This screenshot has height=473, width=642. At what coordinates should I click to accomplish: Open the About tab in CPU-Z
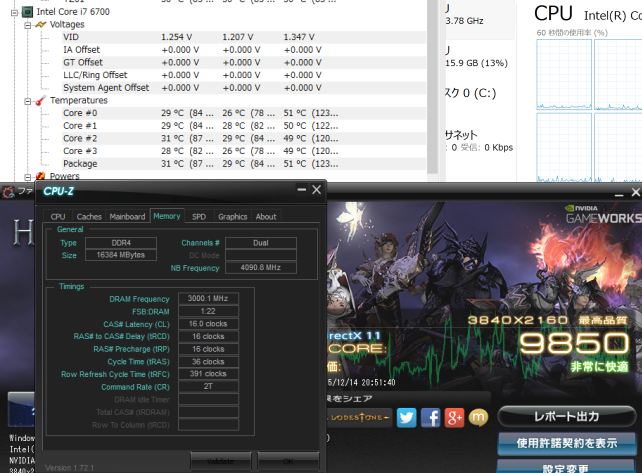tap(266, 217)
